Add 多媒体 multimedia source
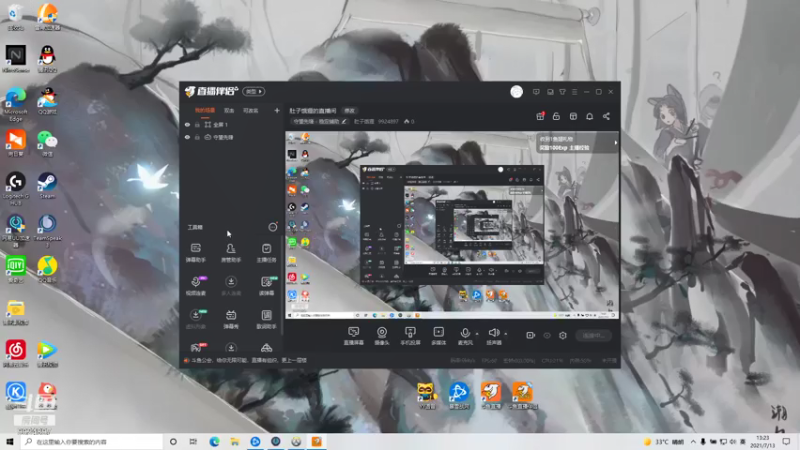 [x=438, y=336]
